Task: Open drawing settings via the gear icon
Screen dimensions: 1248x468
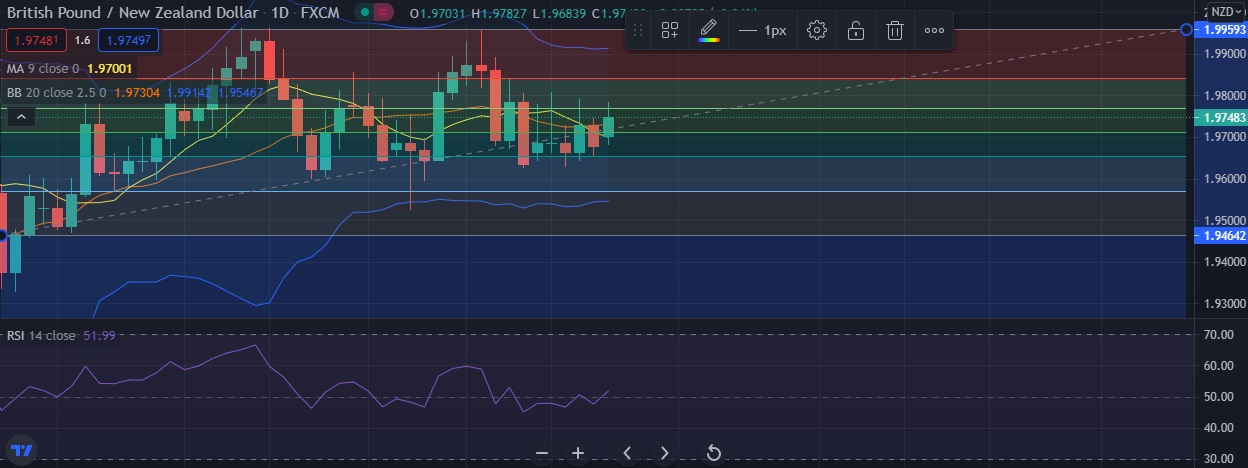Action: pyautogui.click(x=817, y=31)
